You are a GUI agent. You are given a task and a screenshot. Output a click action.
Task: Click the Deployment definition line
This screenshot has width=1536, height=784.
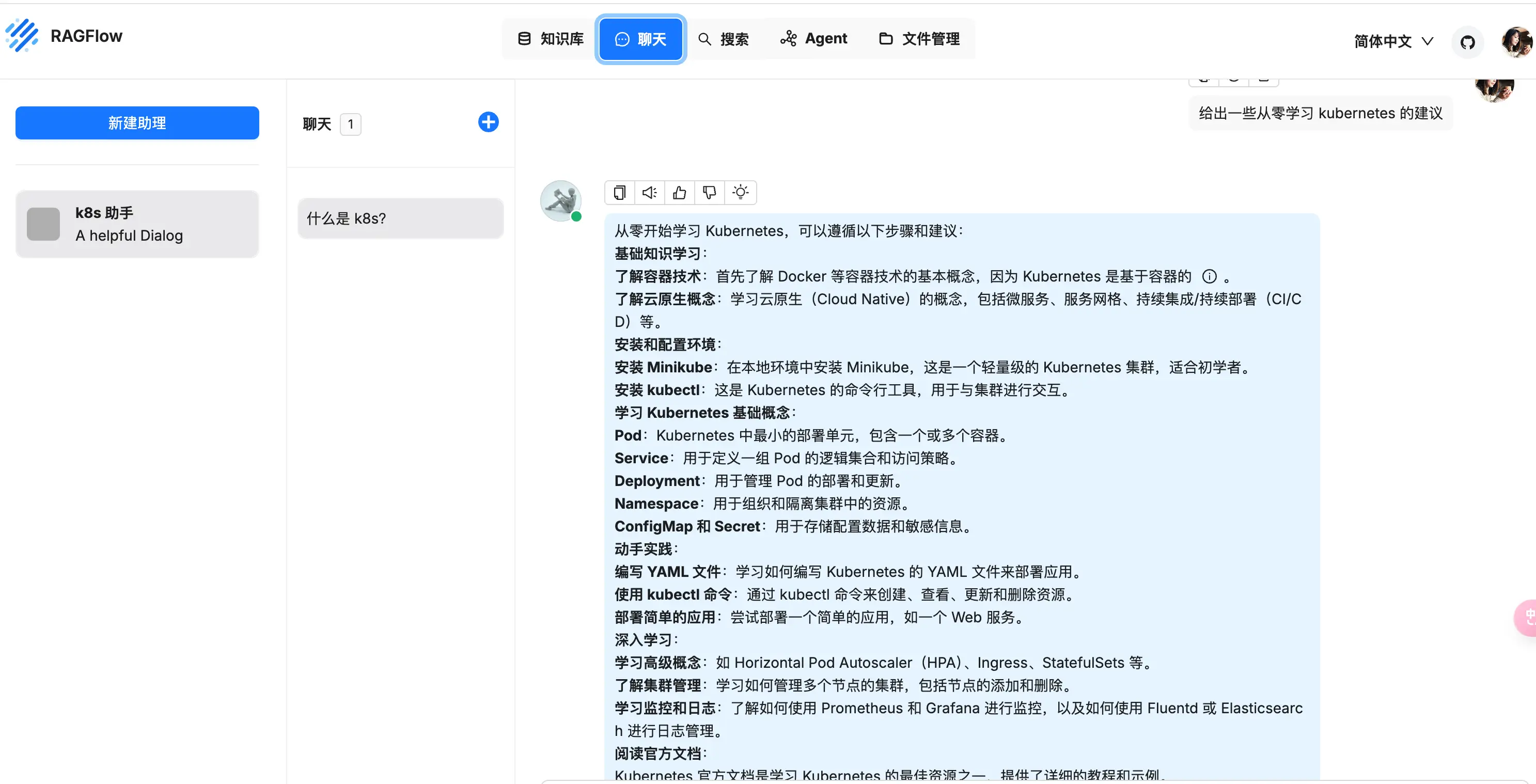coord(760,480)
